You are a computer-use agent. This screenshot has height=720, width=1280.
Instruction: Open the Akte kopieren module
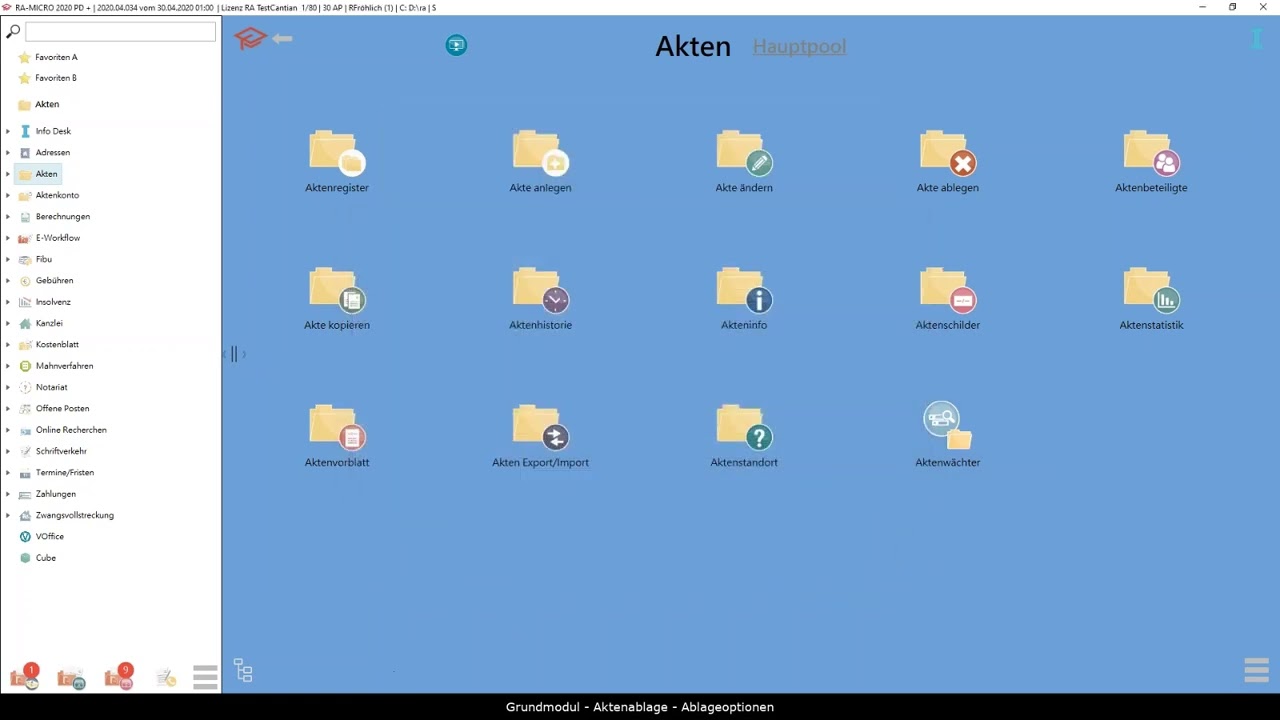point(337,298)
